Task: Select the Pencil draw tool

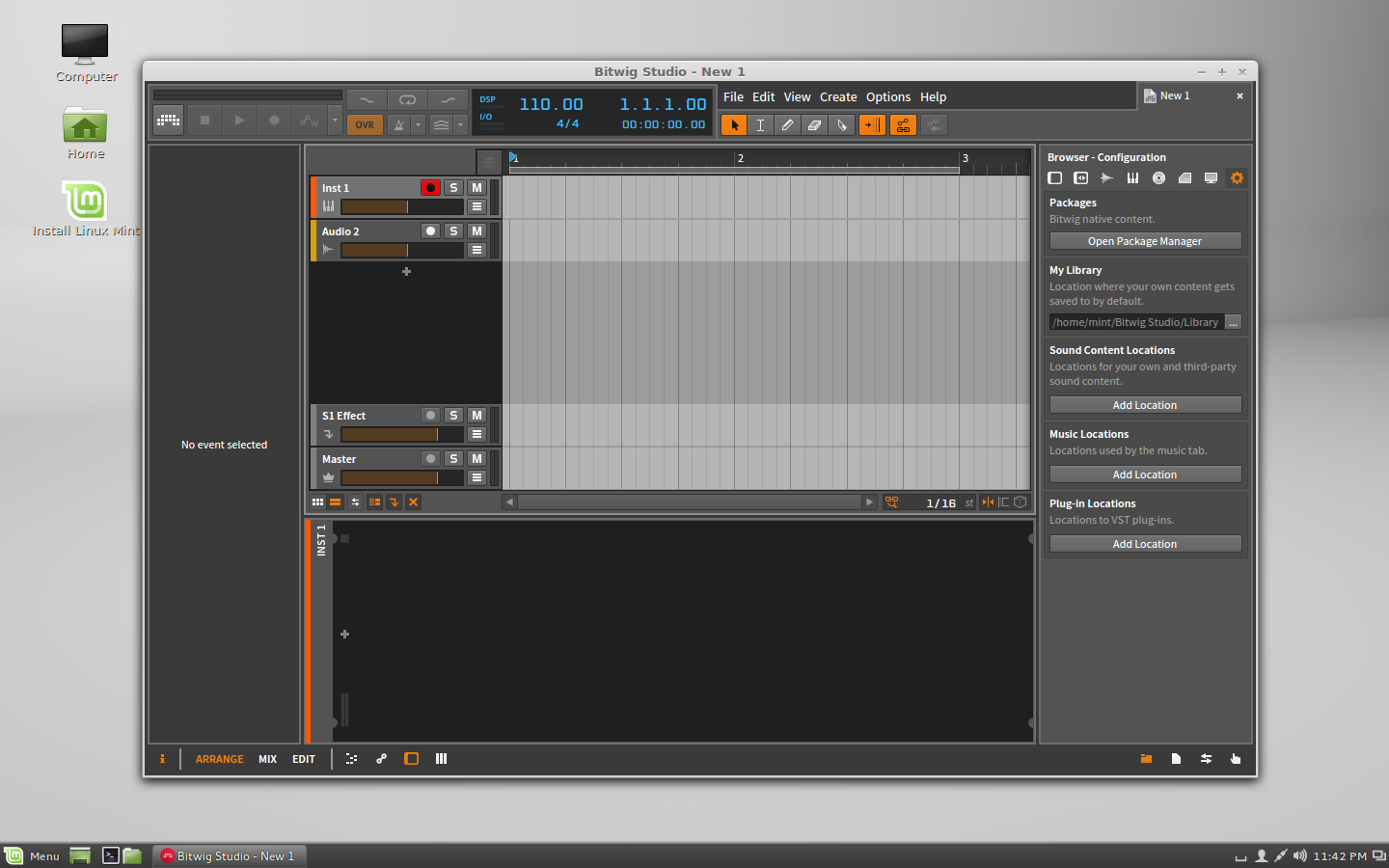Action: 787,125
